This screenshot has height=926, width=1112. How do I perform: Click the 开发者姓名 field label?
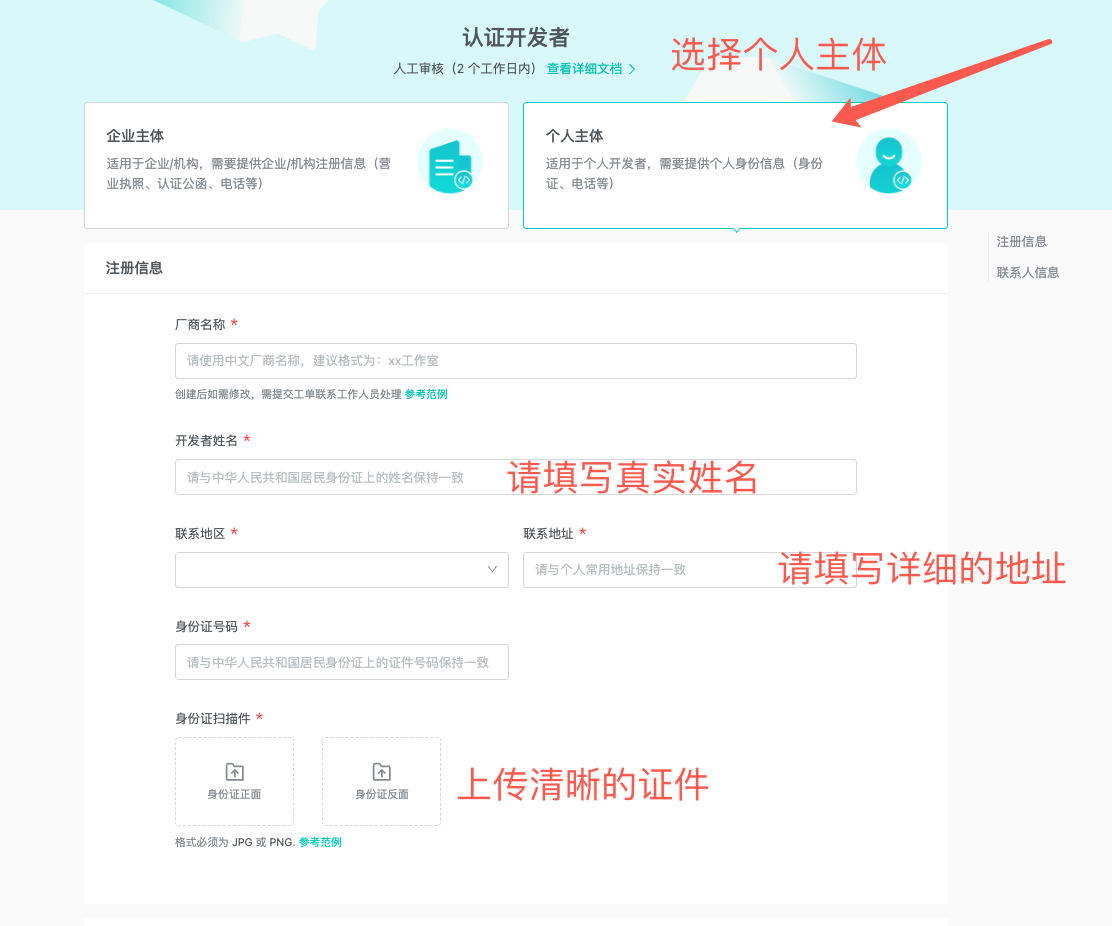[206, 441]
